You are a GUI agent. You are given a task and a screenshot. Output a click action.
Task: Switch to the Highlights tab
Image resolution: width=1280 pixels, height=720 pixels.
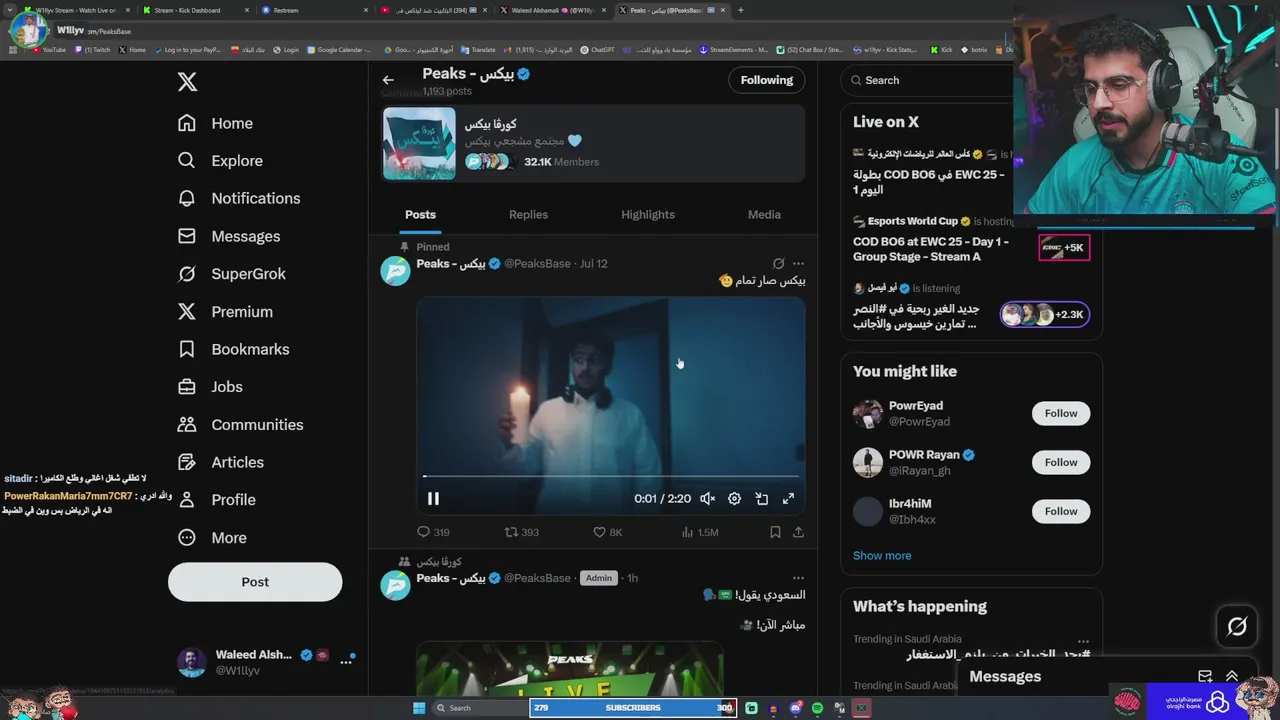648,215
